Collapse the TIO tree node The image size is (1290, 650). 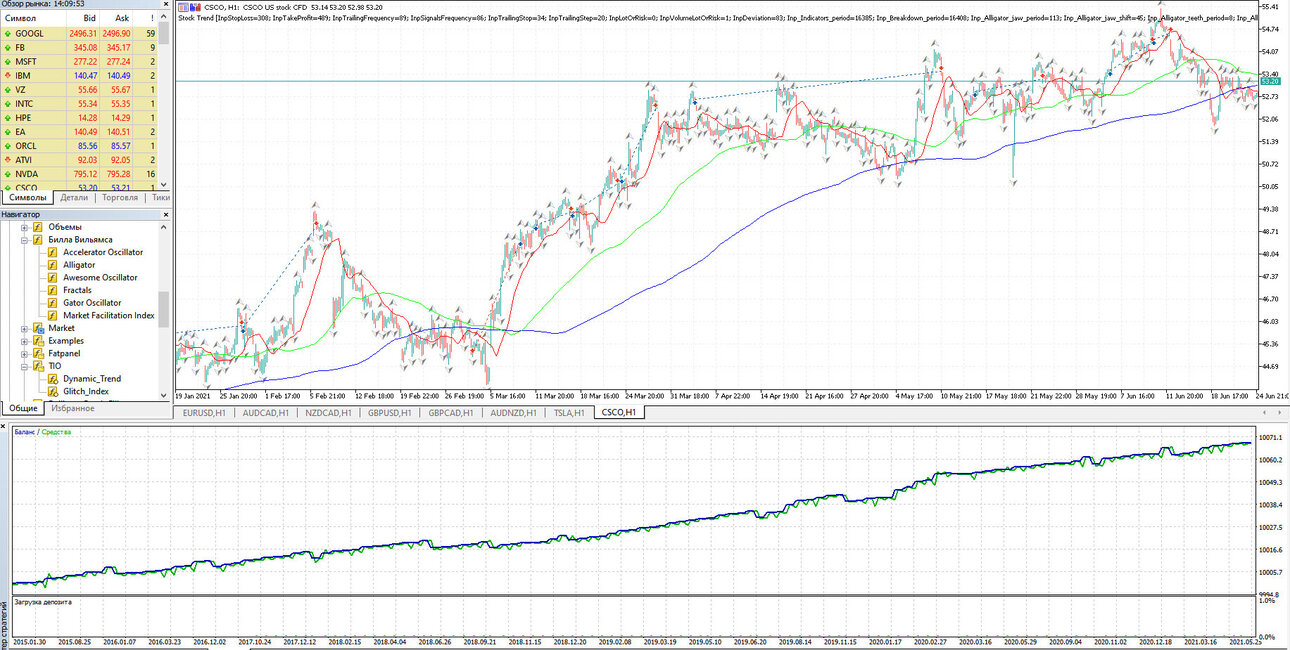pos(24,366)
